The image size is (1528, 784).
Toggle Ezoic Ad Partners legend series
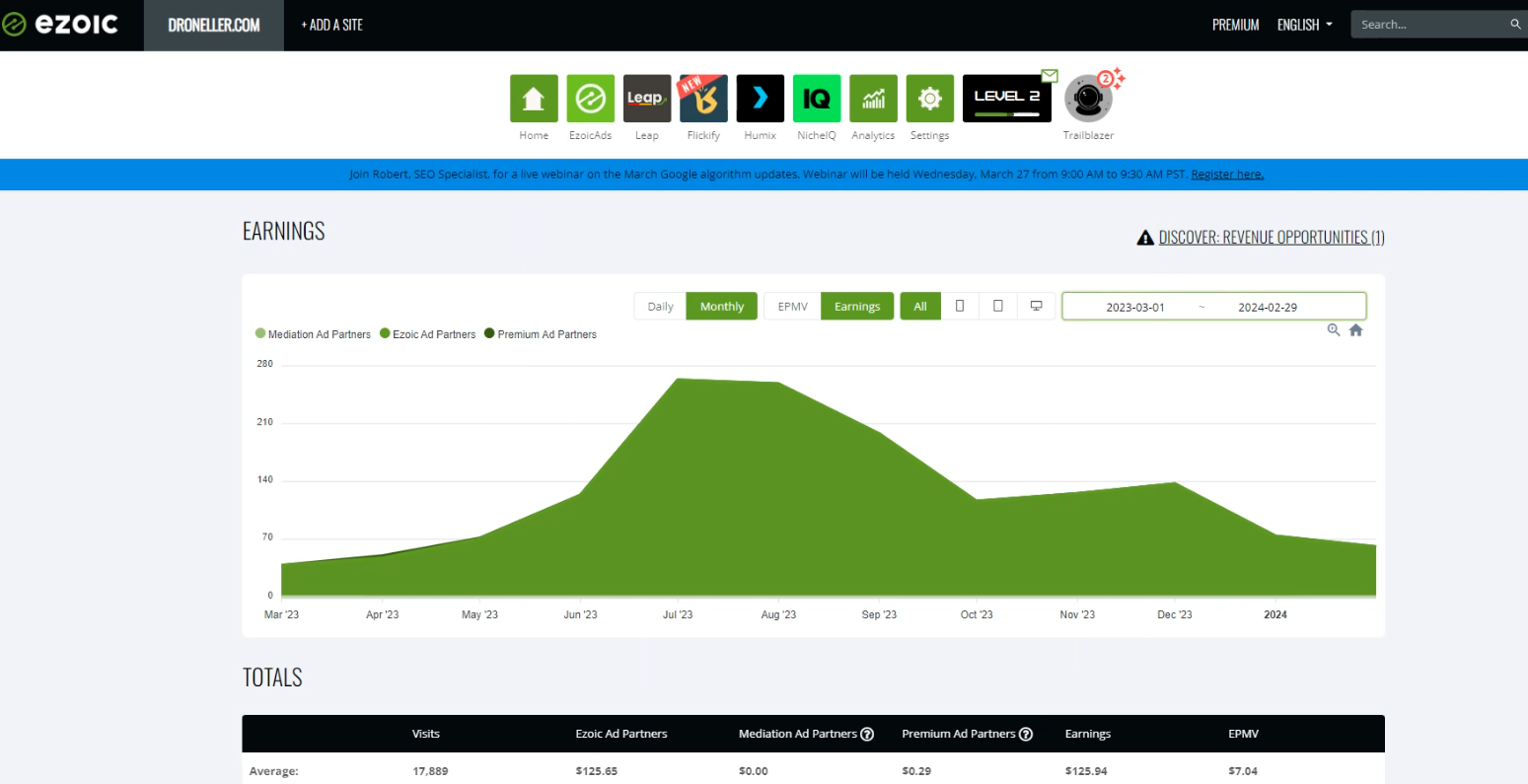click(x=428, y=334)
